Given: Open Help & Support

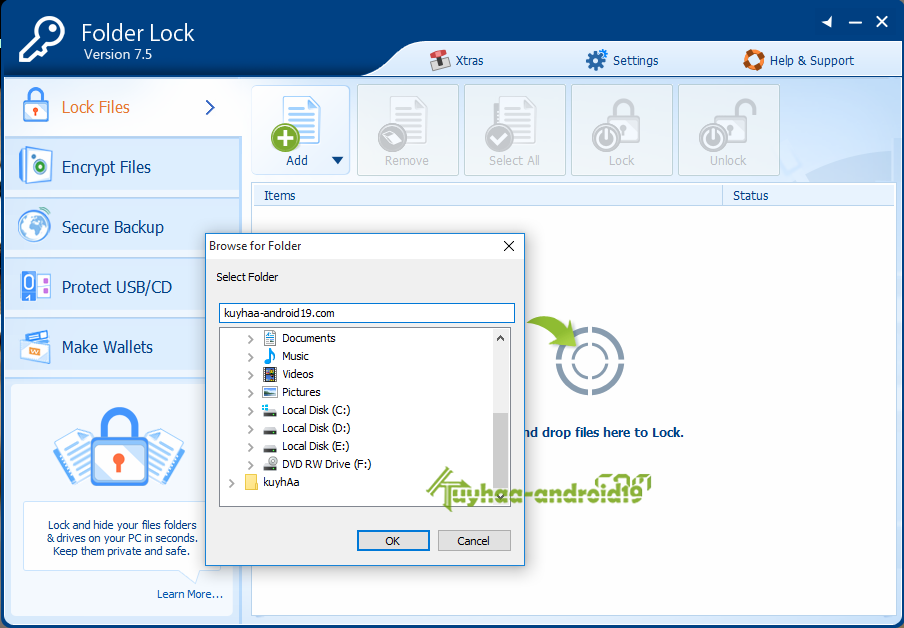Looking at the screenshot, I should pos(798,61).
